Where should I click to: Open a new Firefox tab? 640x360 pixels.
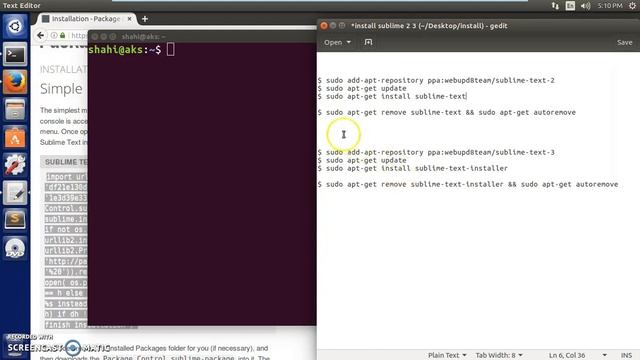click(144, 19)
